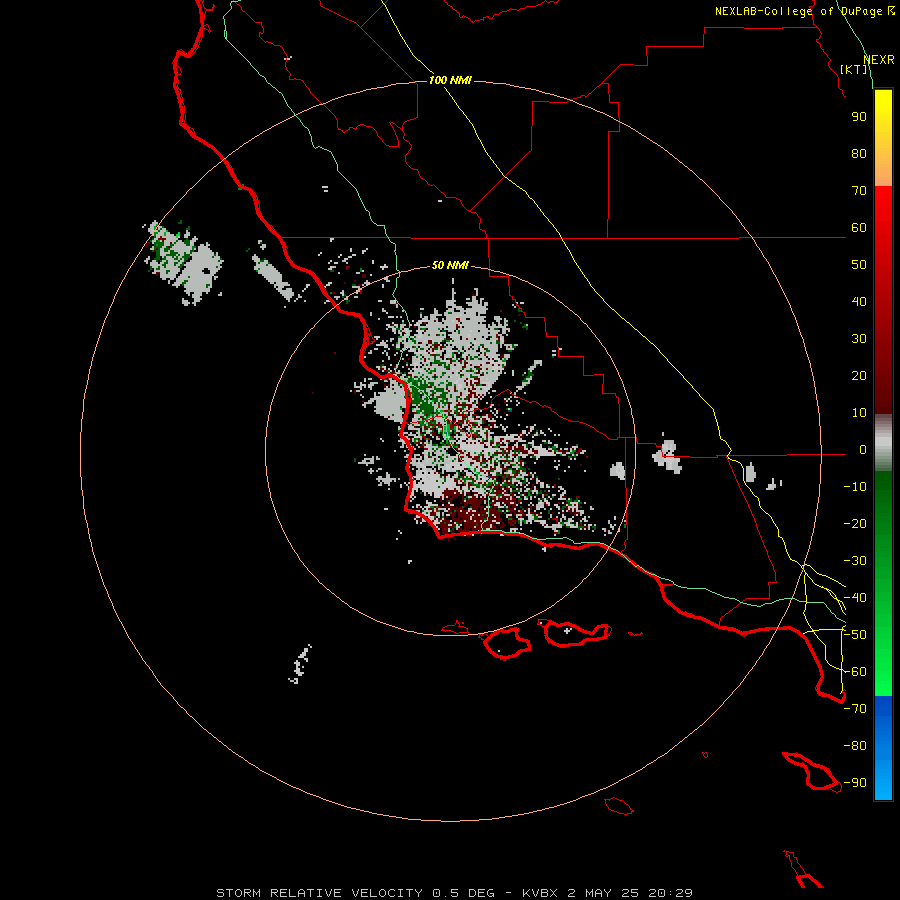Click the -70 value on velocity scale
This screenshot has height=900, width=900.
(855, 709)
